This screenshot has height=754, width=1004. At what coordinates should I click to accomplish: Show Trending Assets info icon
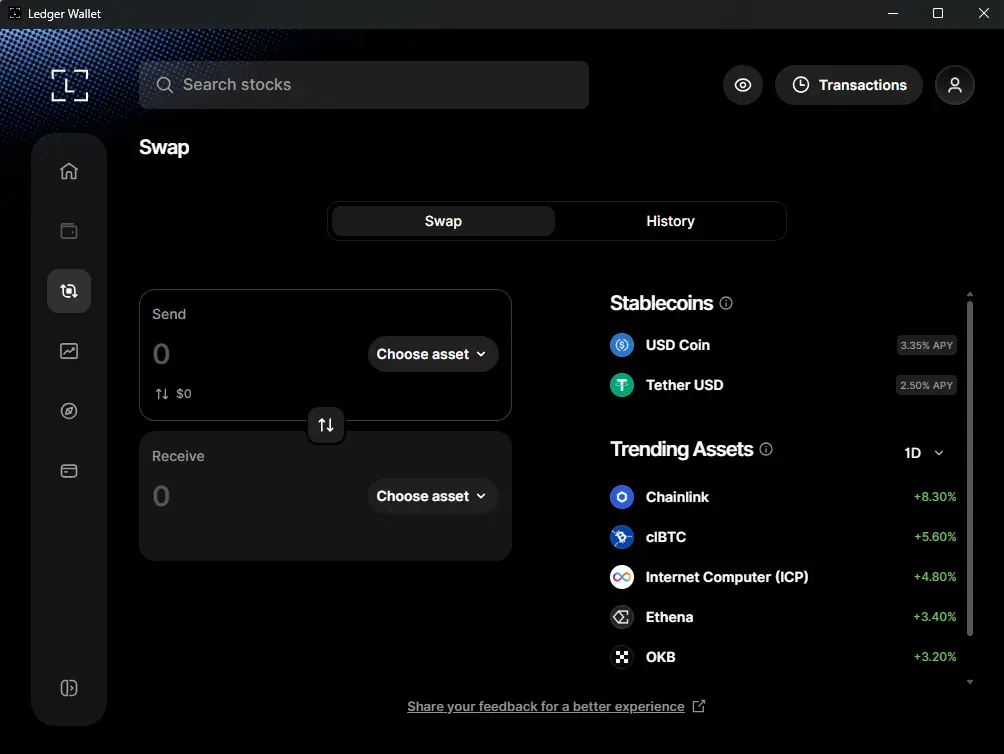(x=766, y=449)
